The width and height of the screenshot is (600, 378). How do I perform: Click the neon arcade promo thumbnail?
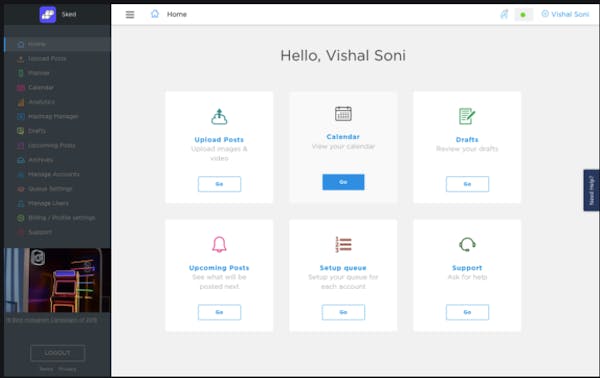tap(57, 280)
